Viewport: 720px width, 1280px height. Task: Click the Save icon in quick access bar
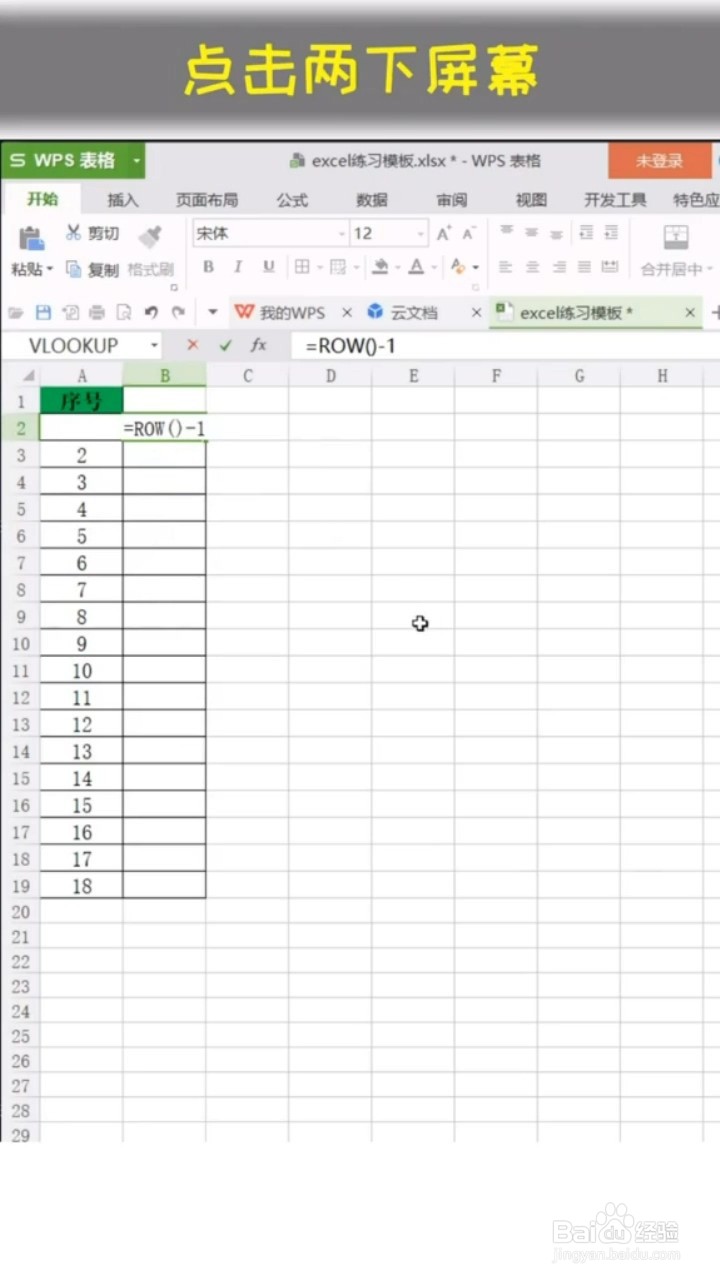(43, 313)
